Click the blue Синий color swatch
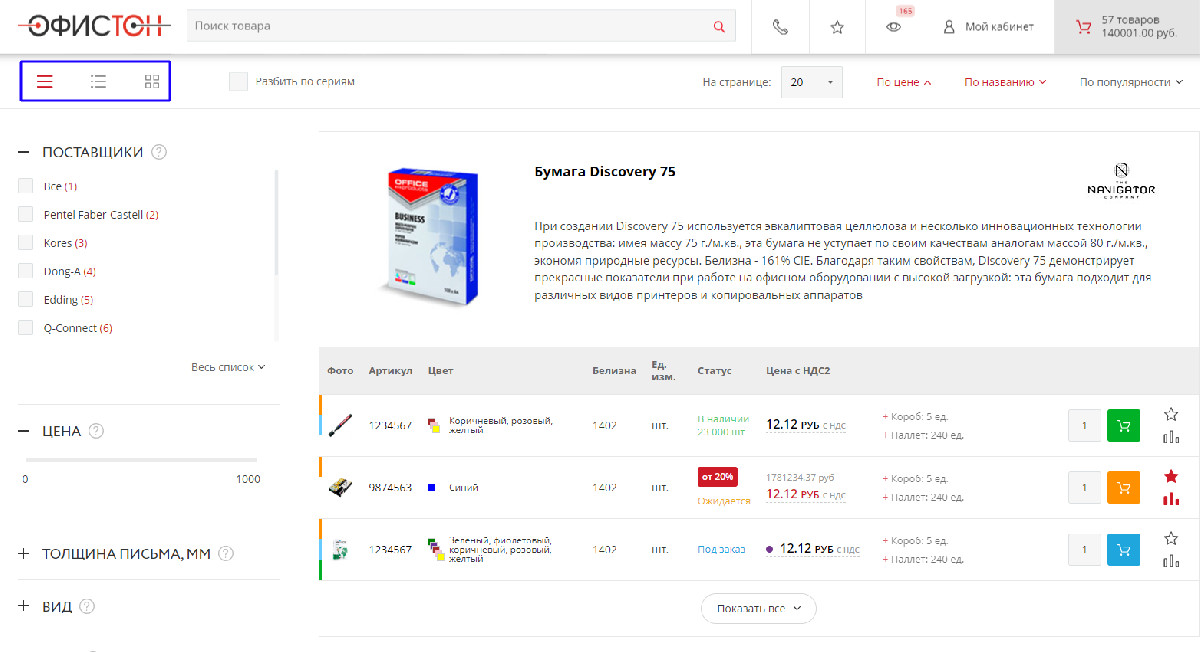 (x=431, y=488)
